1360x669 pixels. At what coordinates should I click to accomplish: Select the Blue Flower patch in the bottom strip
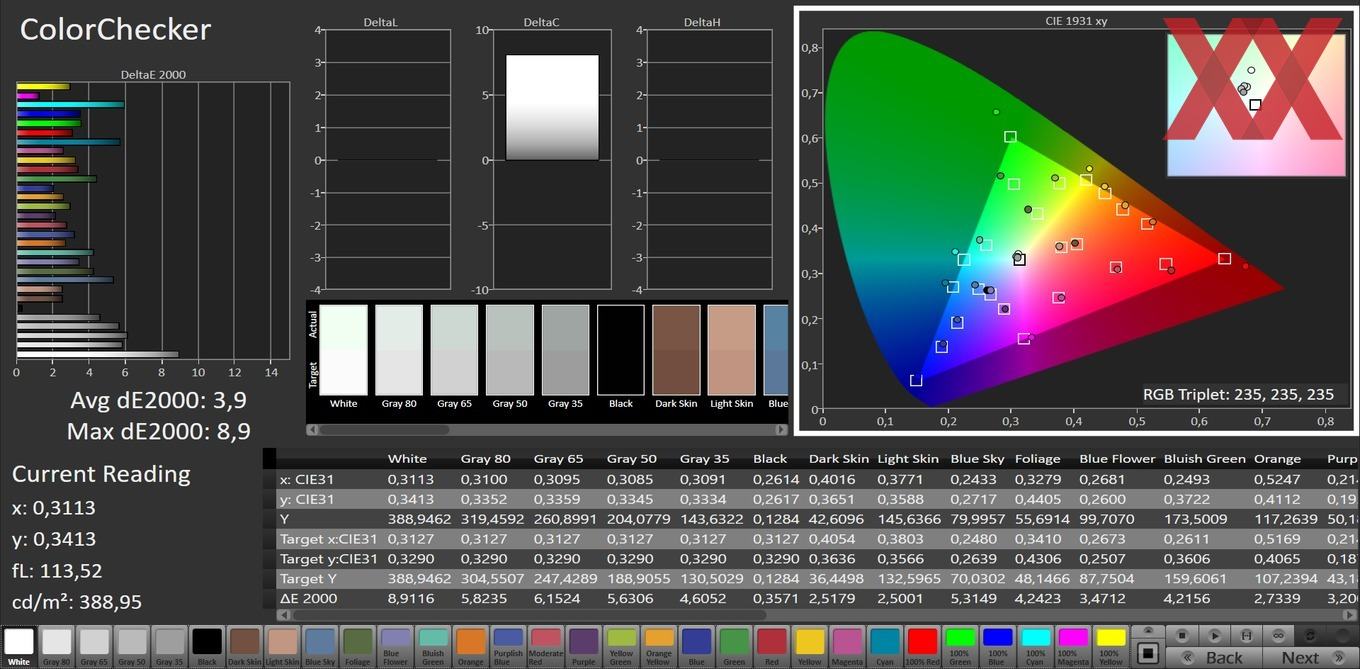click(x=395, y=646)
